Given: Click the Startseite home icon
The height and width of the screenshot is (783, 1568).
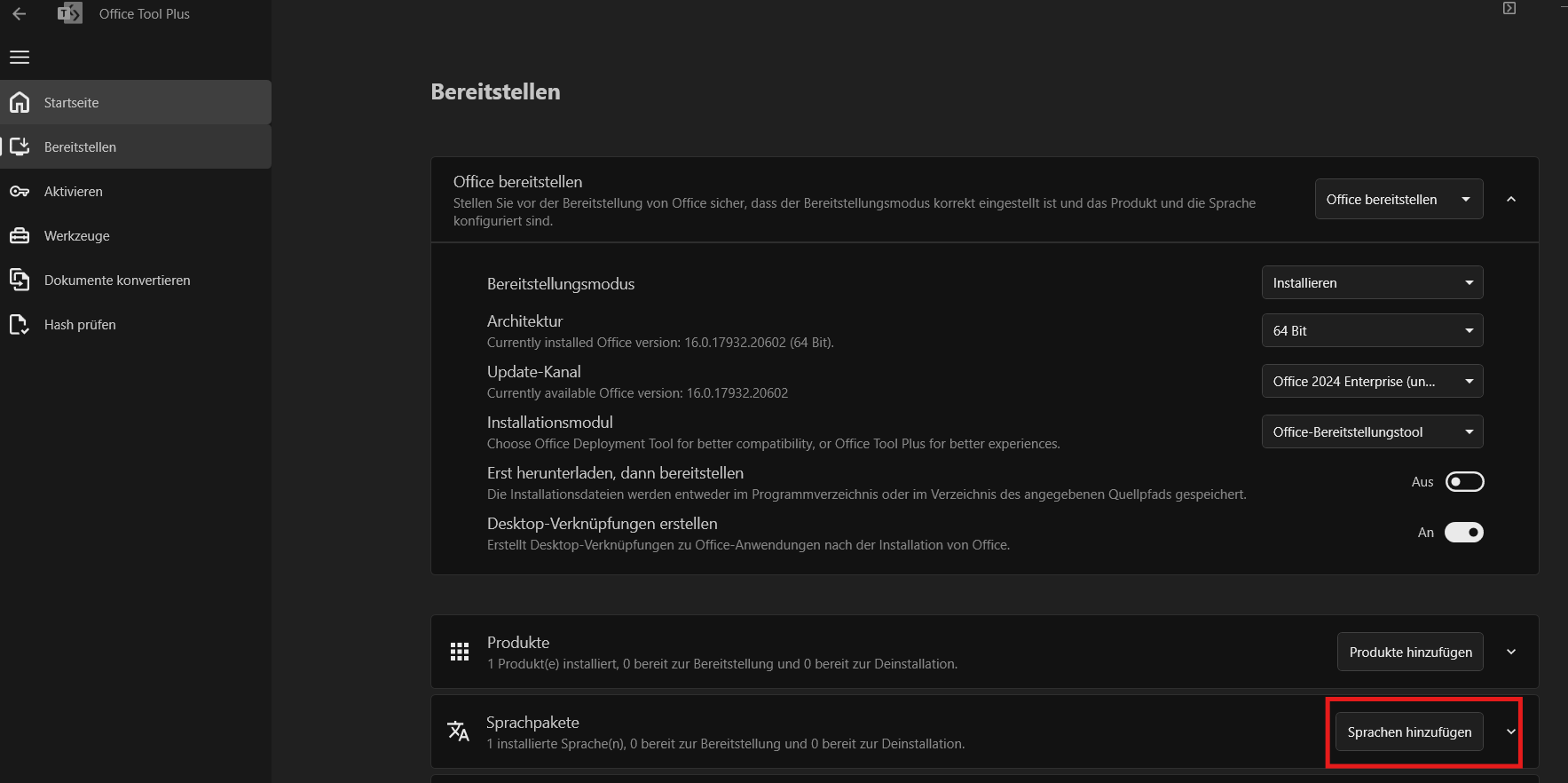Looking at the screenshot, I should [20, 103].
